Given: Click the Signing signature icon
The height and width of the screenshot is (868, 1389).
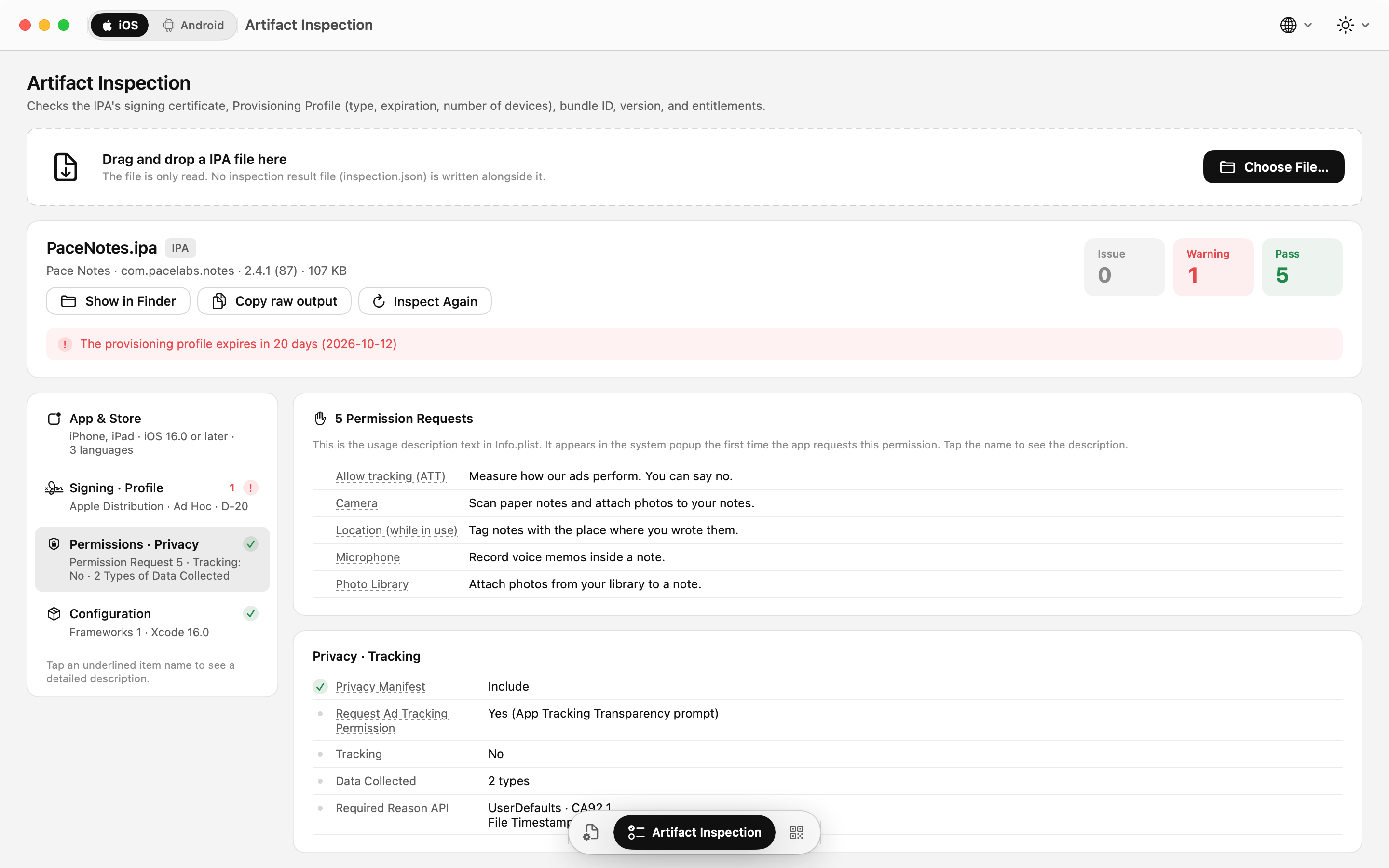Looking at the screenshot, I should tap(54, 488).
